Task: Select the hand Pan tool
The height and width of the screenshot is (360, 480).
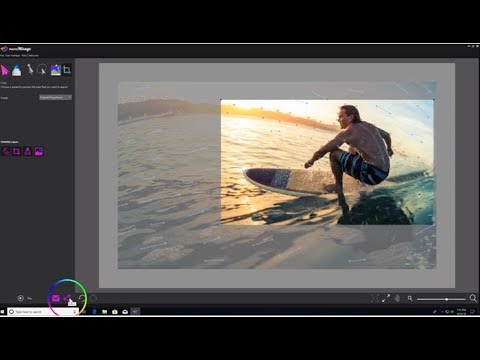Action: click(397, 298)
